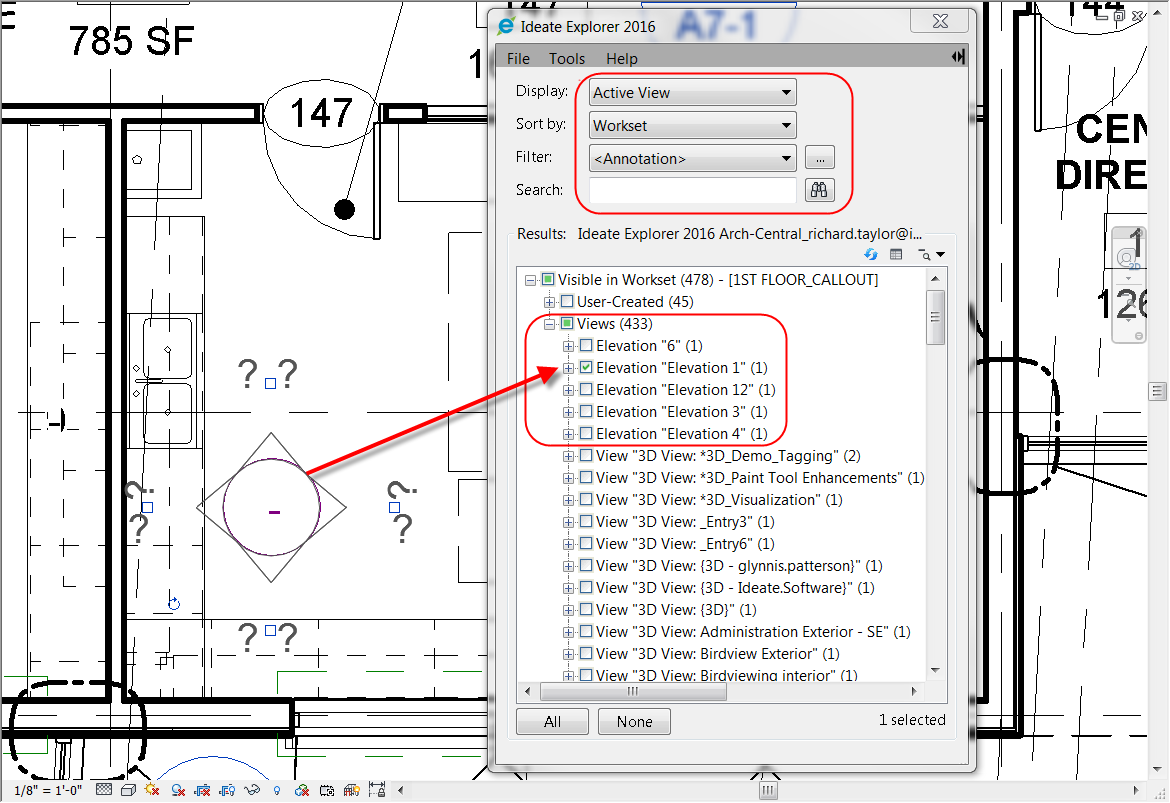This screenshot has width=1170, height=803.
Task: Toggle Sun Path off icon in the view bar
Action: [152, 789]
